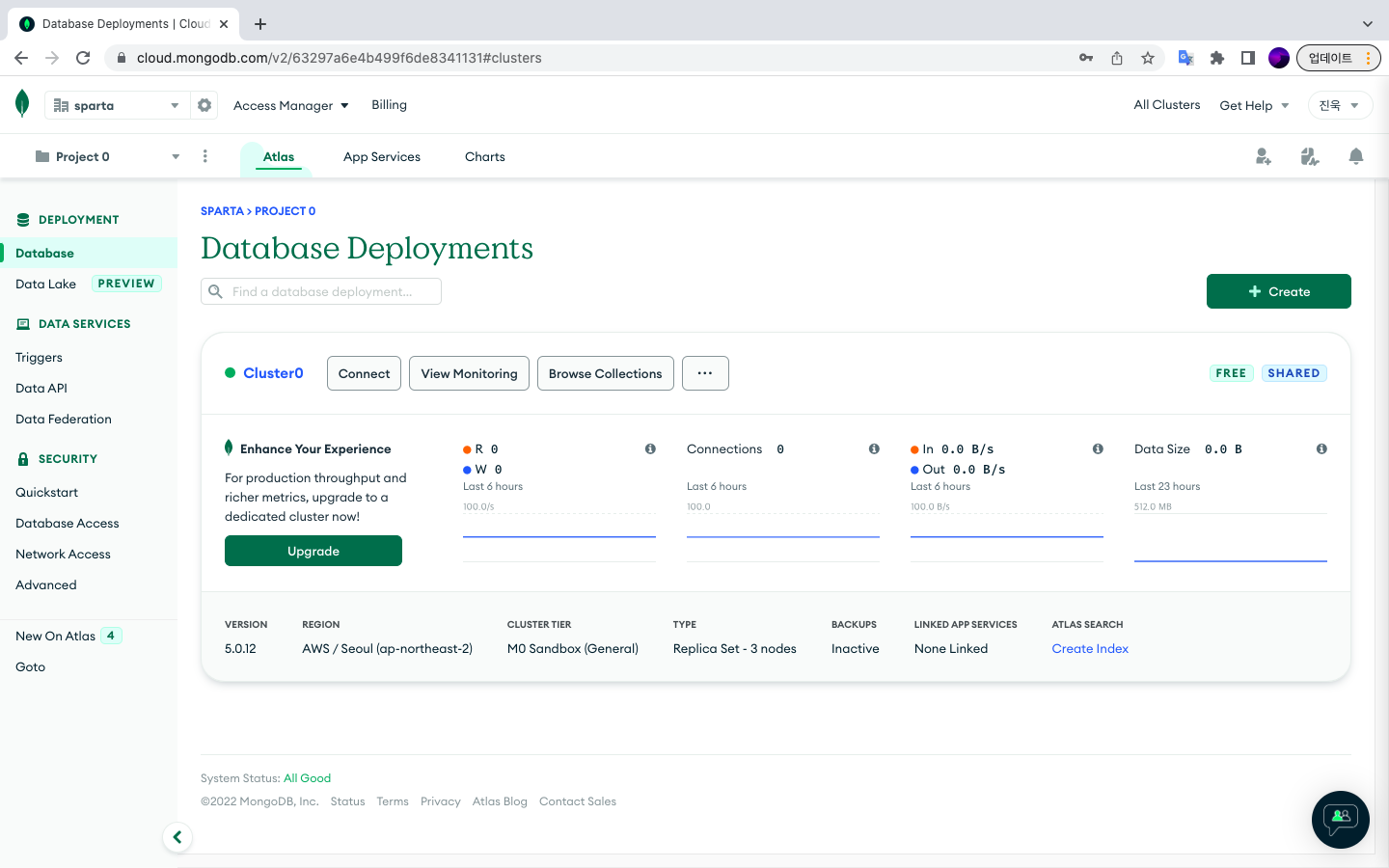Switch to the App Services tab

pos(382,156)
